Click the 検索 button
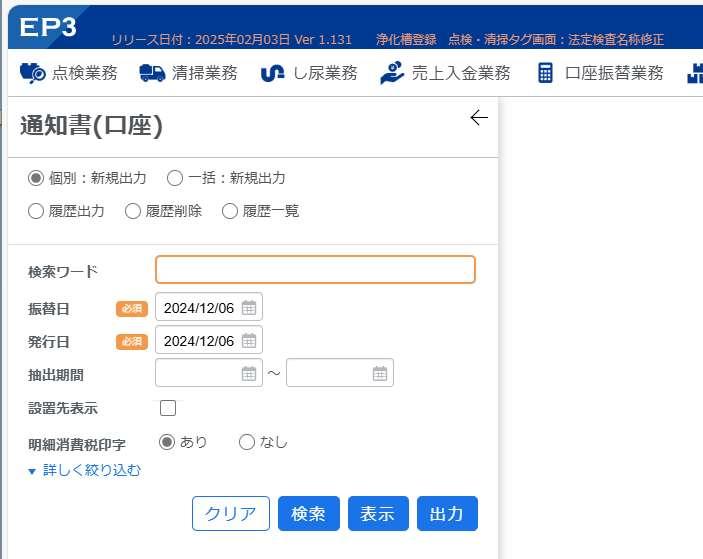This screenshot has width=703, height=559. tap(308, 513)
